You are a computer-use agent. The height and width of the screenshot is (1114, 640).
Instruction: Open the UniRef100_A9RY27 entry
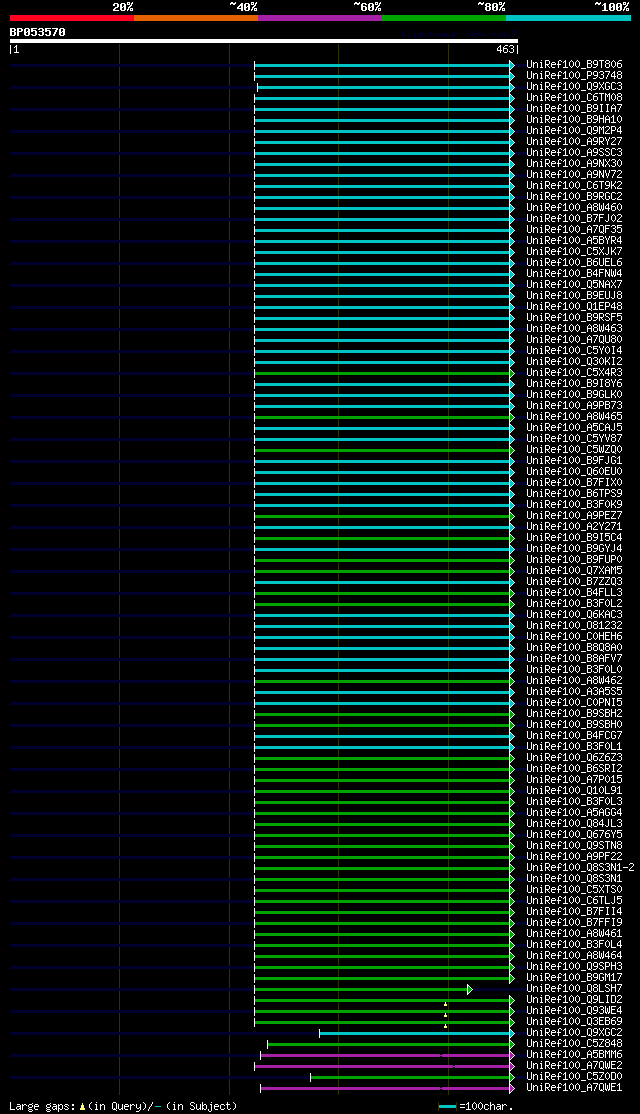coord(574,141)
